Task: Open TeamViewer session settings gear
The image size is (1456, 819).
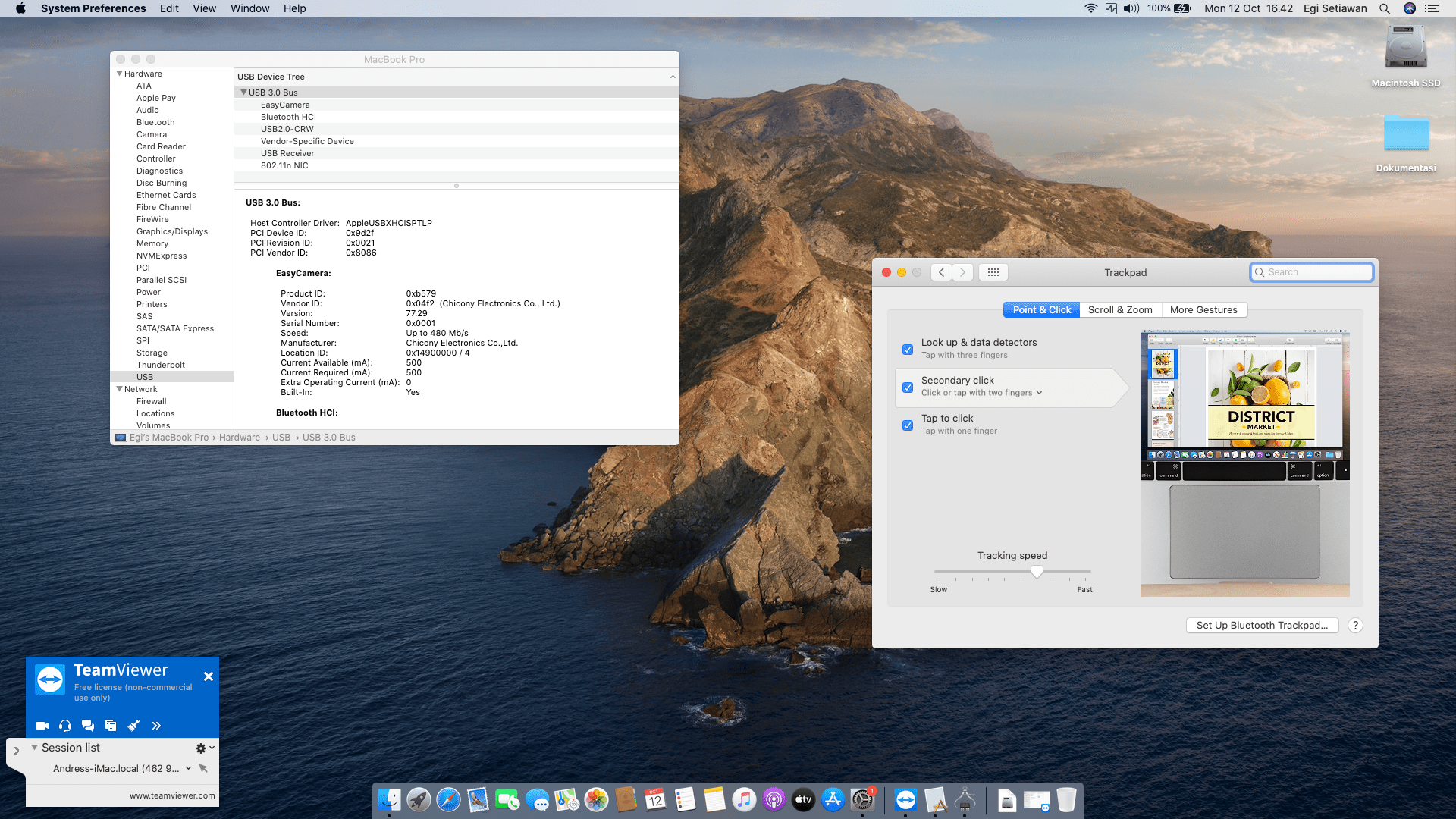Action: [x=201, y=748]
